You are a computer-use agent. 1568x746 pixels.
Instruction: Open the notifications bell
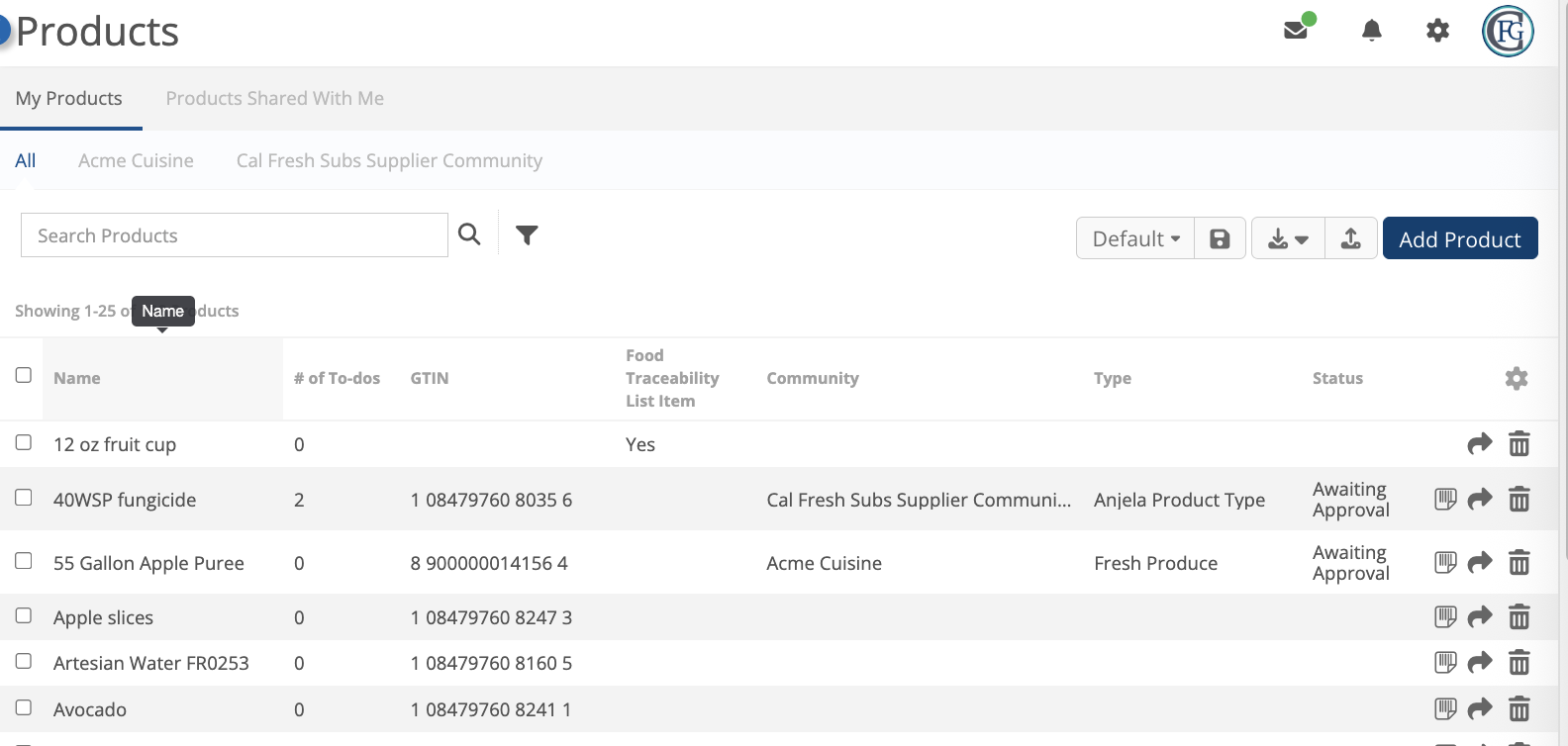pos(1372,31)
